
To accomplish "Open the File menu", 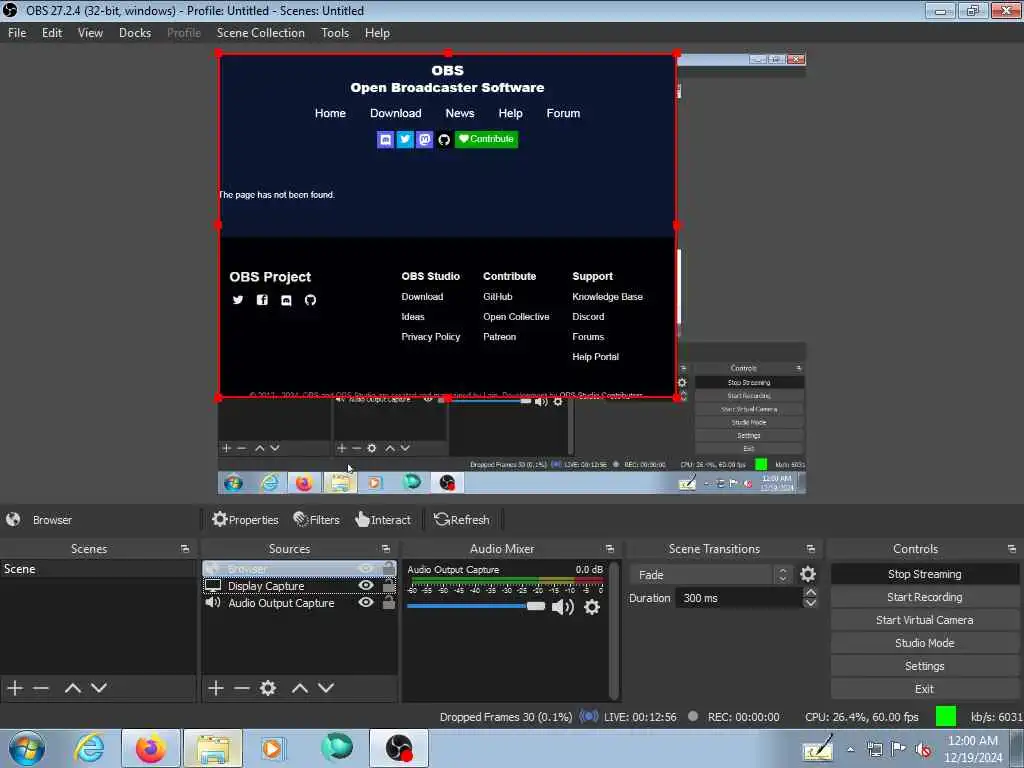I will coord(17,33).
